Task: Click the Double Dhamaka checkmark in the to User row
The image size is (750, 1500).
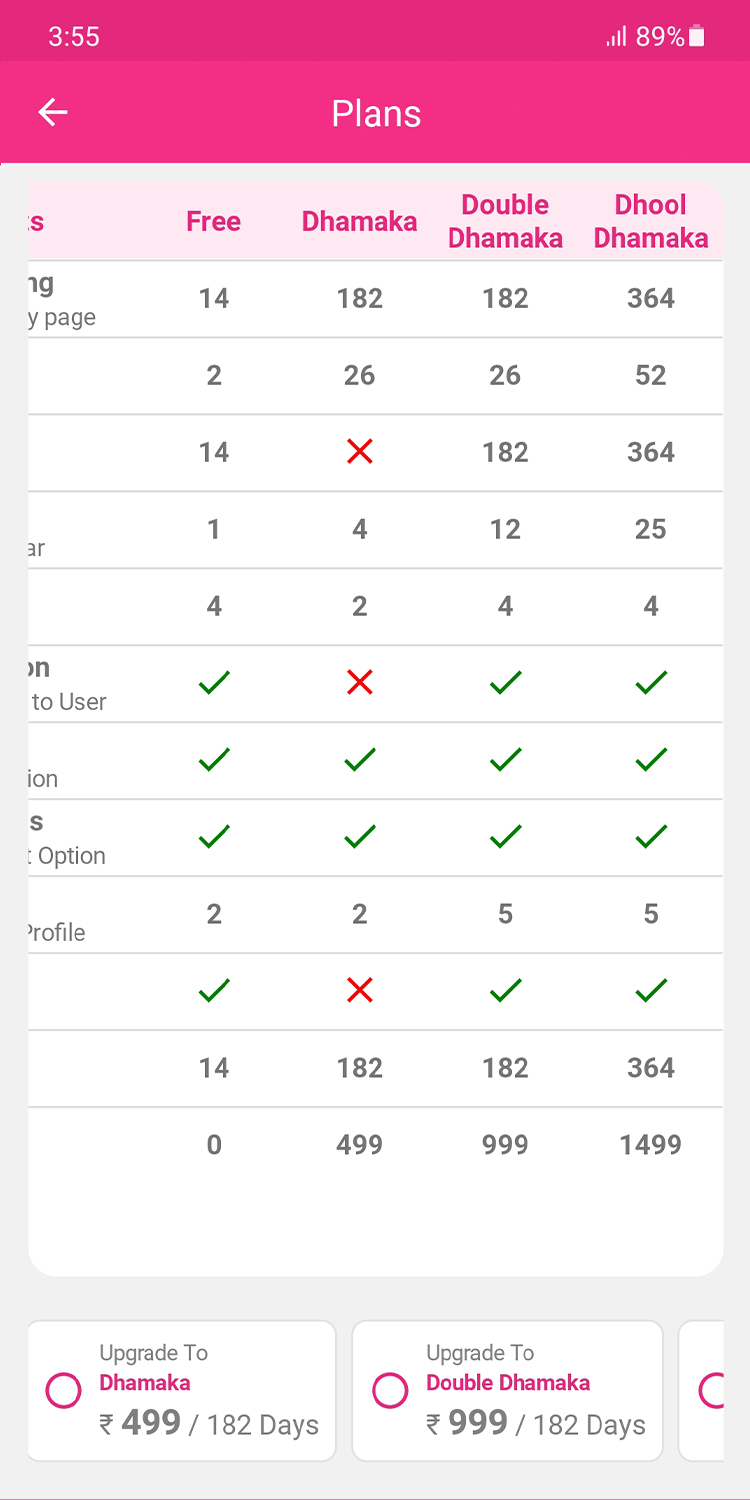Action: 505,683
